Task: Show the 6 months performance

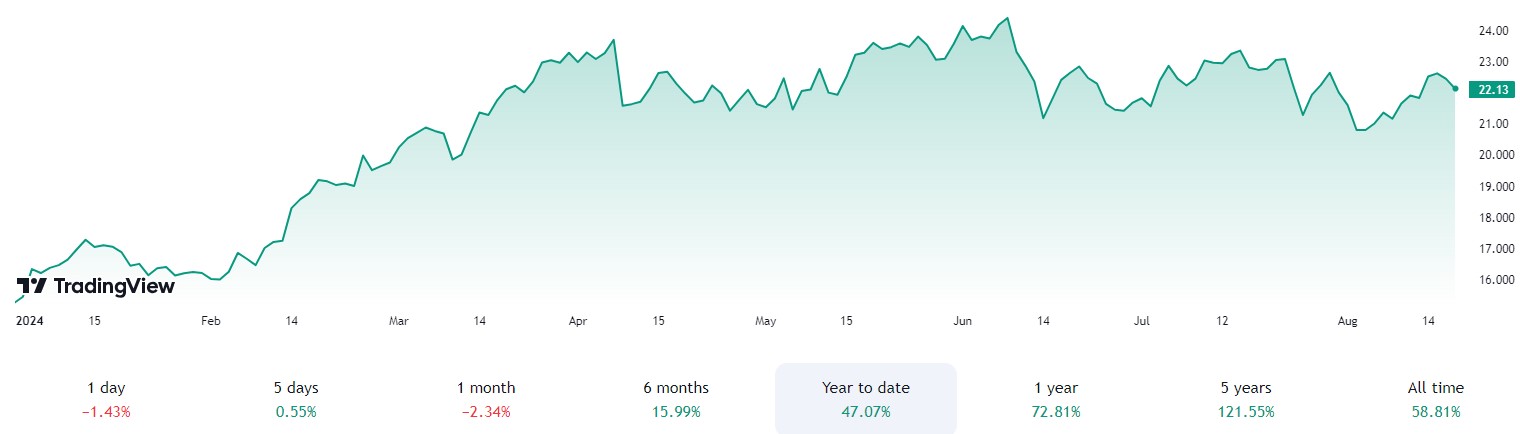Action: [676, 398]
